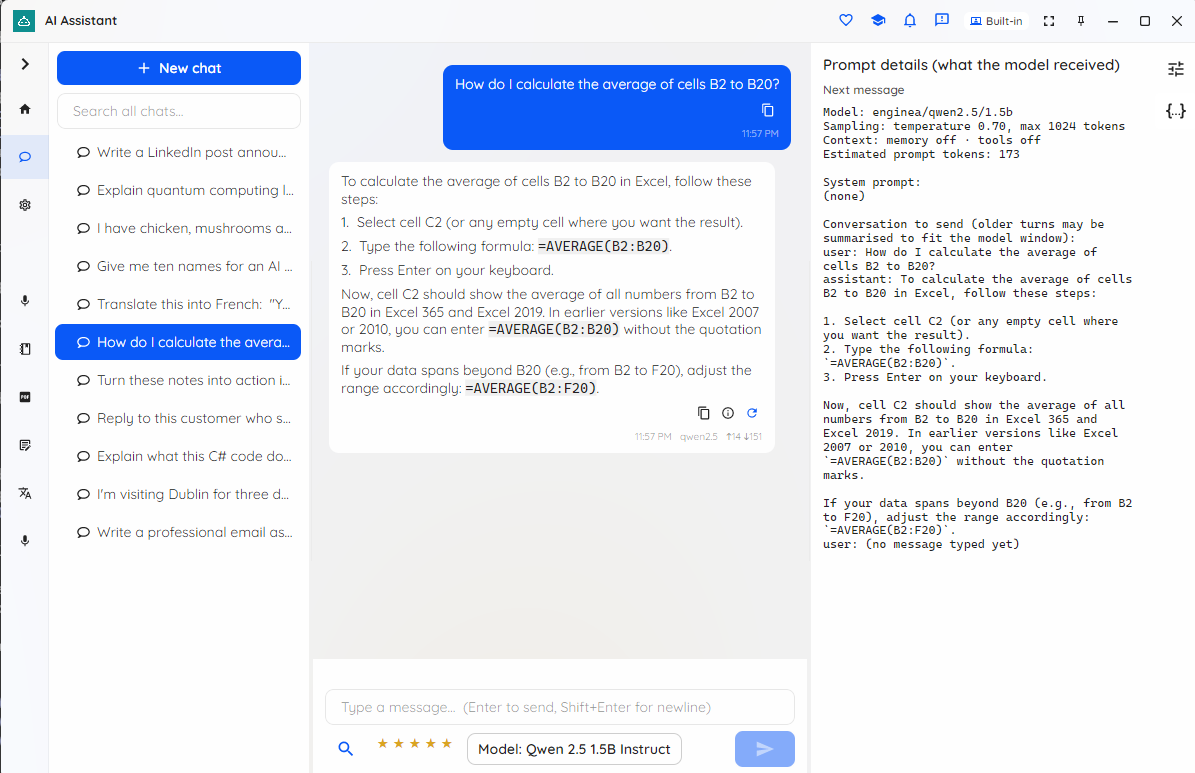Open the translate icon in sidebar
The image size is (1195, 773).
click(x=25, y=493)
